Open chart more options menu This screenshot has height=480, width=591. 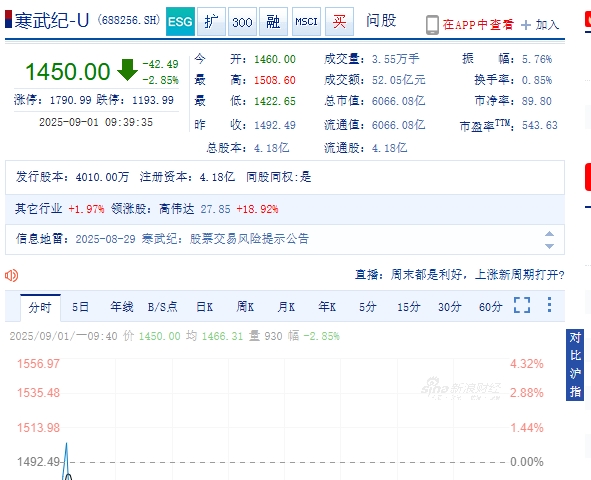coord(550,305)
